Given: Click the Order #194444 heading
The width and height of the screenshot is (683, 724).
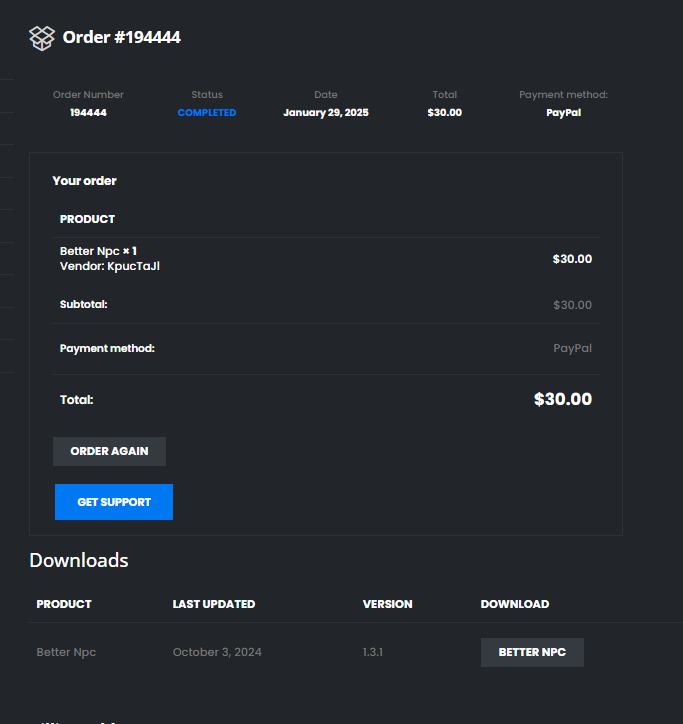Looking at the screenshot, I should (121, 38).
